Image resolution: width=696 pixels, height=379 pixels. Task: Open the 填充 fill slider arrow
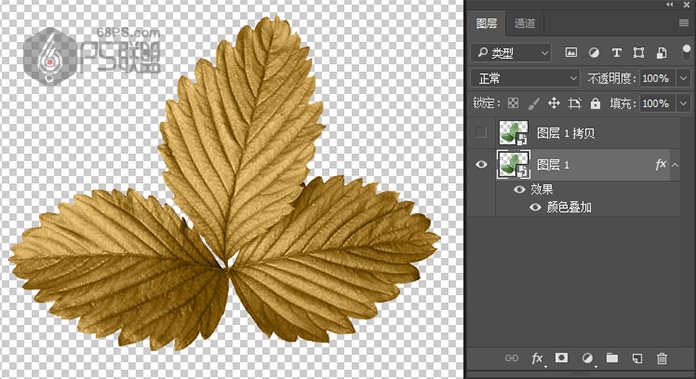[683, 104]
